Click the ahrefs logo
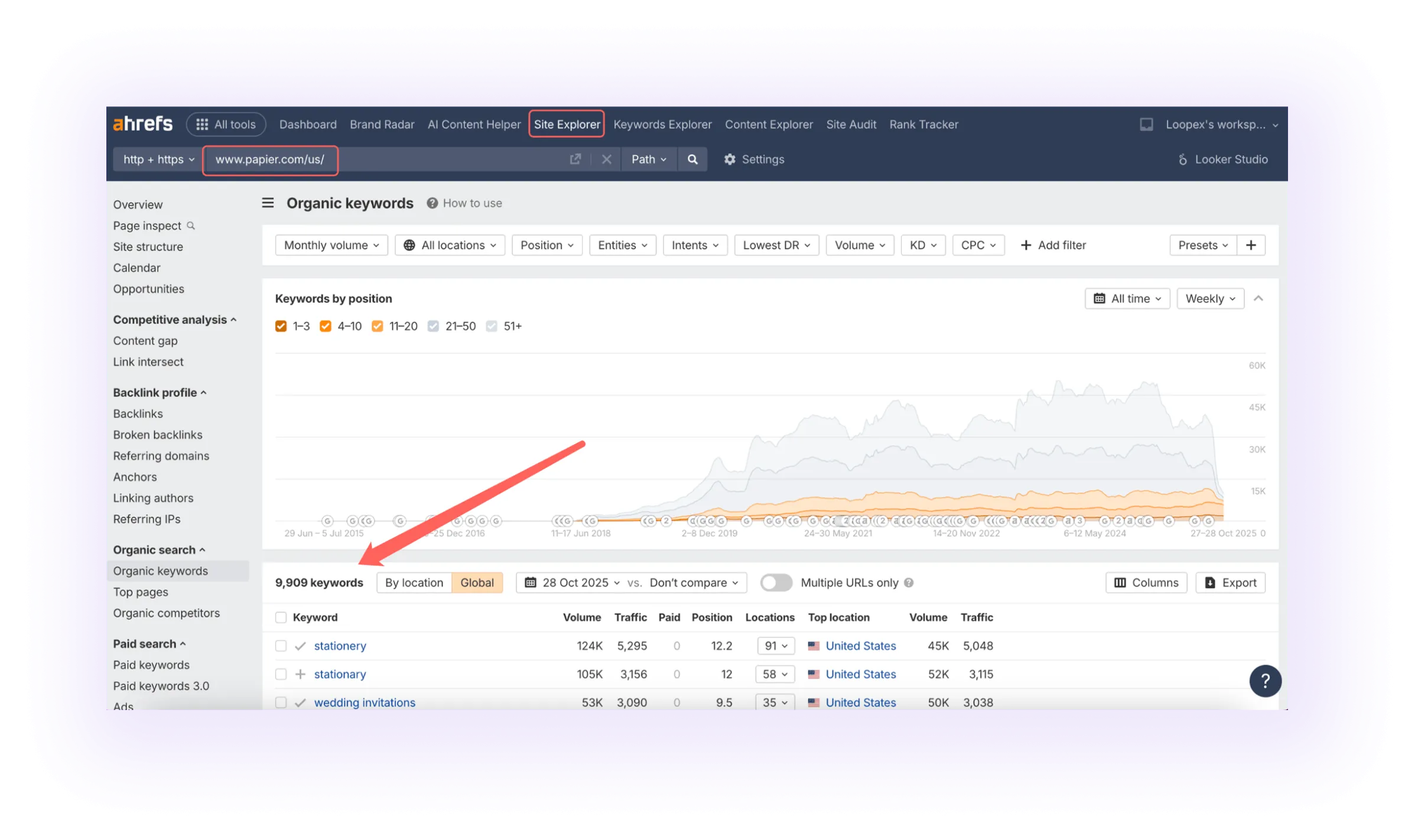1418x840 pixels. pos(142,123)
